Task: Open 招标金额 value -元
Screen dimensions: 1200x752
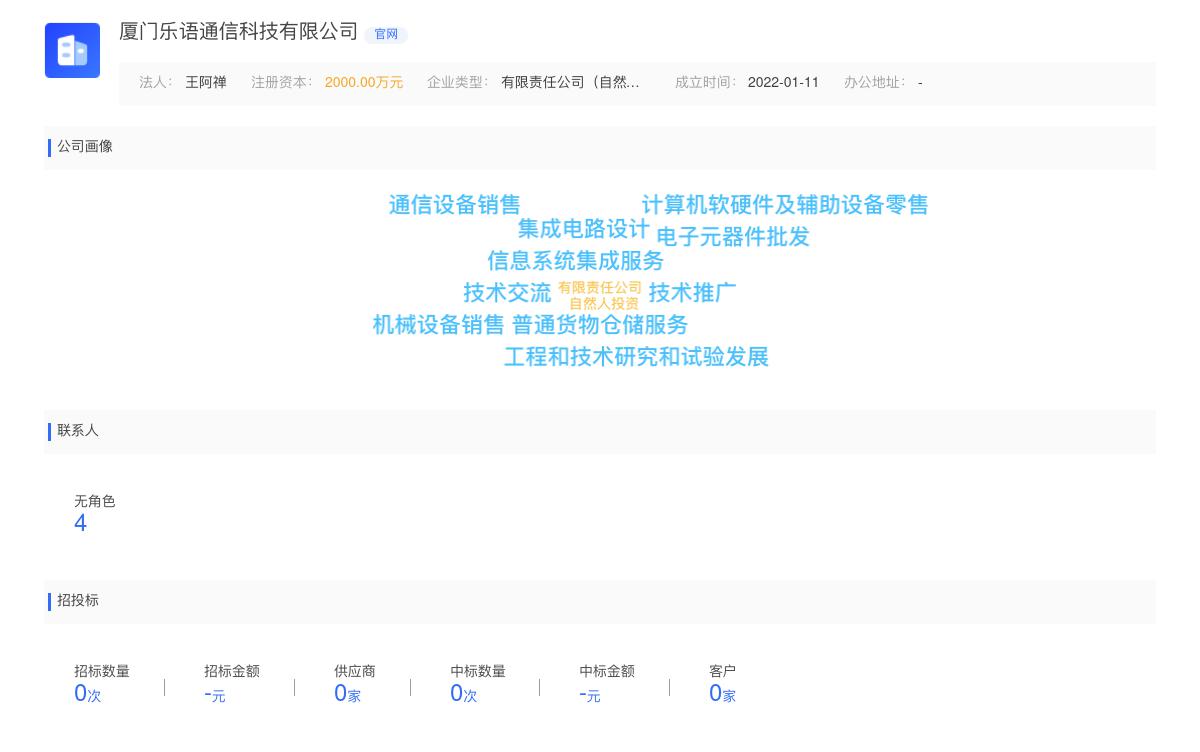Action: (215, 694)
